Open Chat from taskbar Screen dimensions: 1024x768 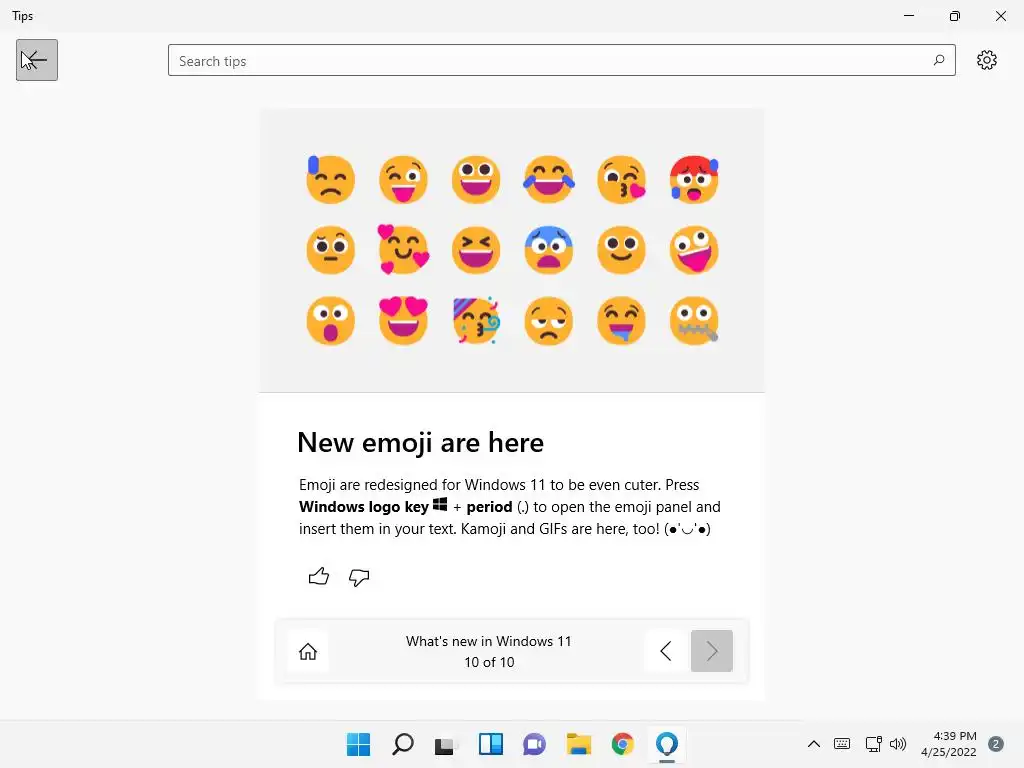click(x=534, y=744)
